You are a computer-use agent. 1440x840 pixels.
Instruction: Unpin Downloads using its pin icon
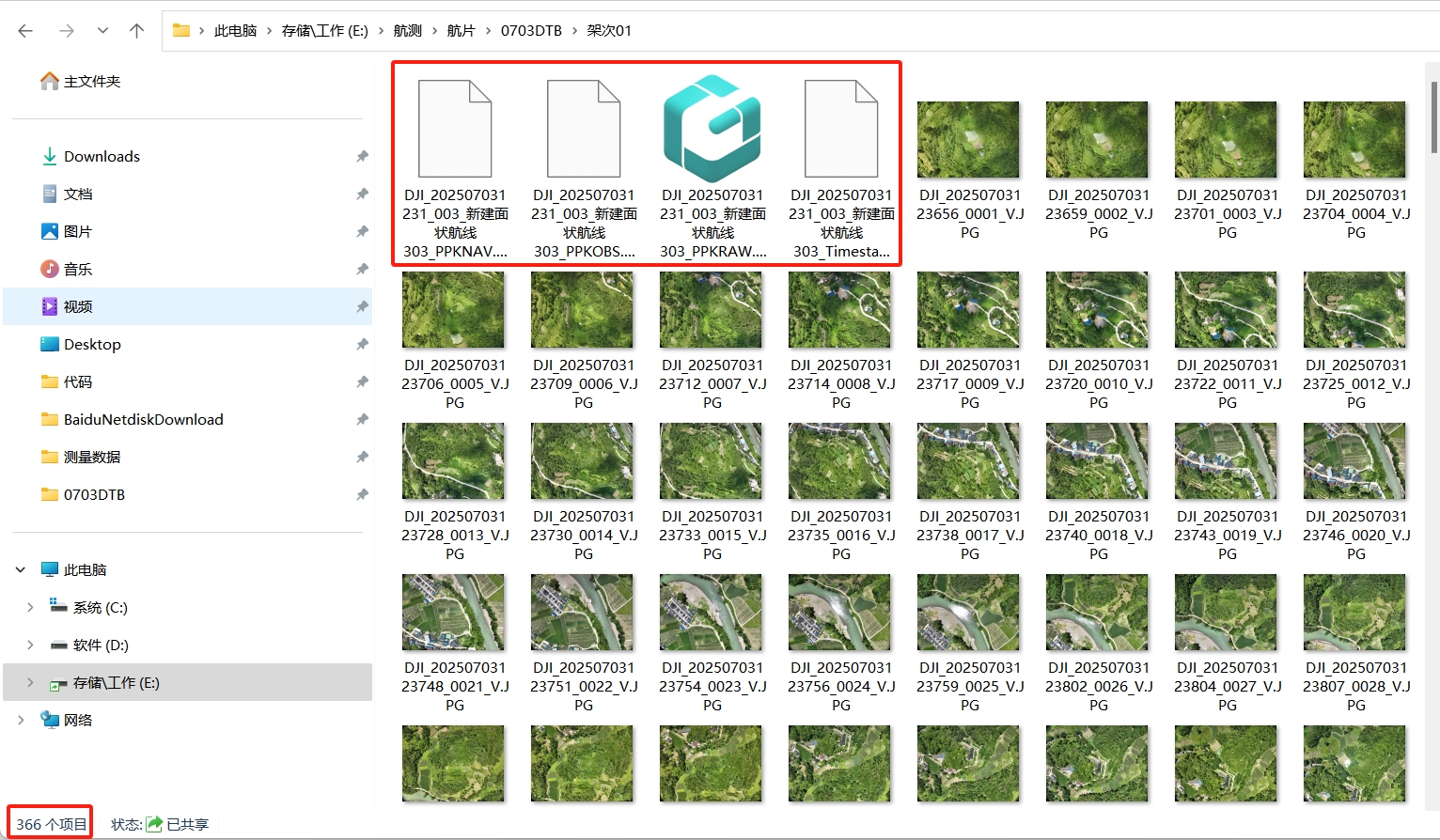click(362, 157)
